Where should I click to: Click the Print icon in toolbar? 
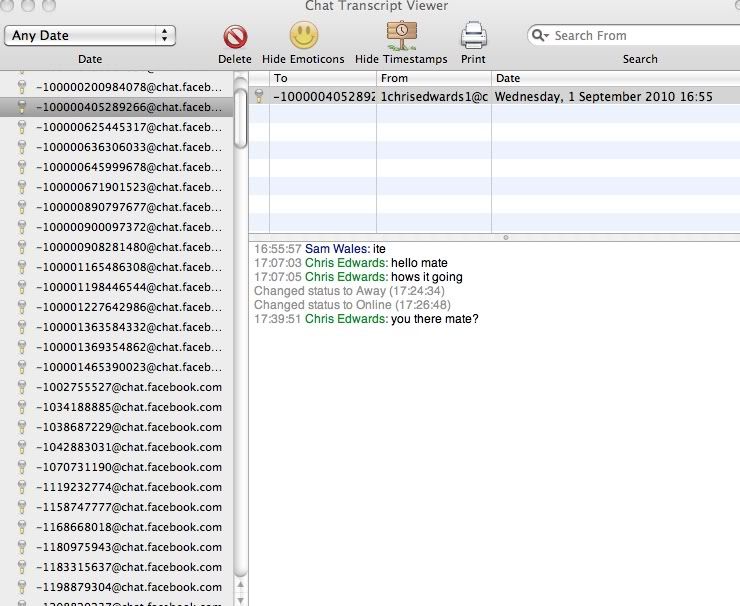tap(473, 36)
